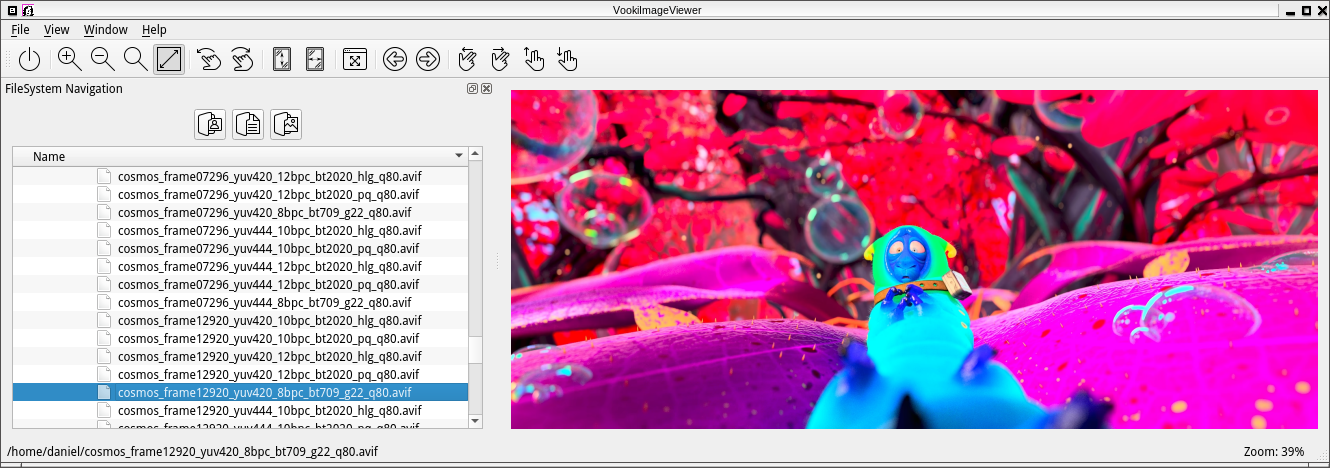The image size is (1330, 468).
Task: Go to the previous image
Action: point(394,60)
